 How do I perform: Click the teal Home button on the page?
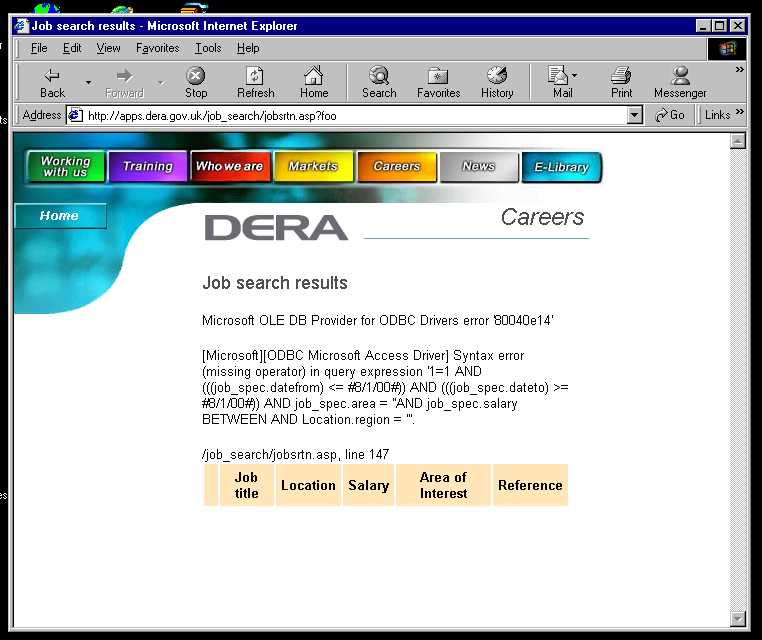(x=60, y=215)
